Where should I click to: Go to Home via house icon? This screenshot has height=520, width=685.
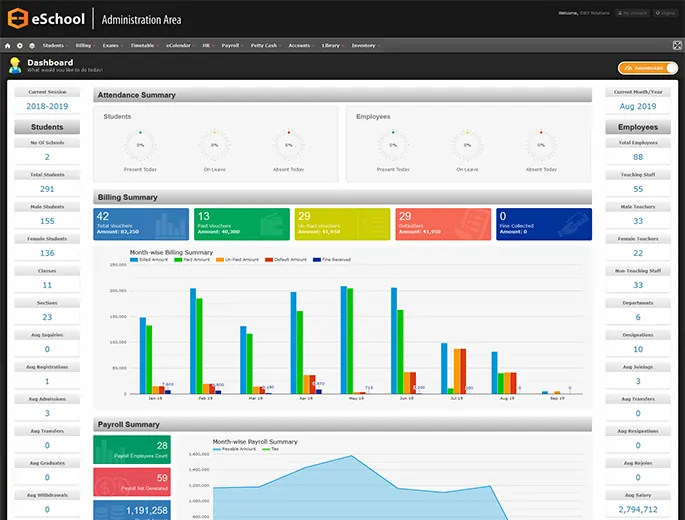7,45
